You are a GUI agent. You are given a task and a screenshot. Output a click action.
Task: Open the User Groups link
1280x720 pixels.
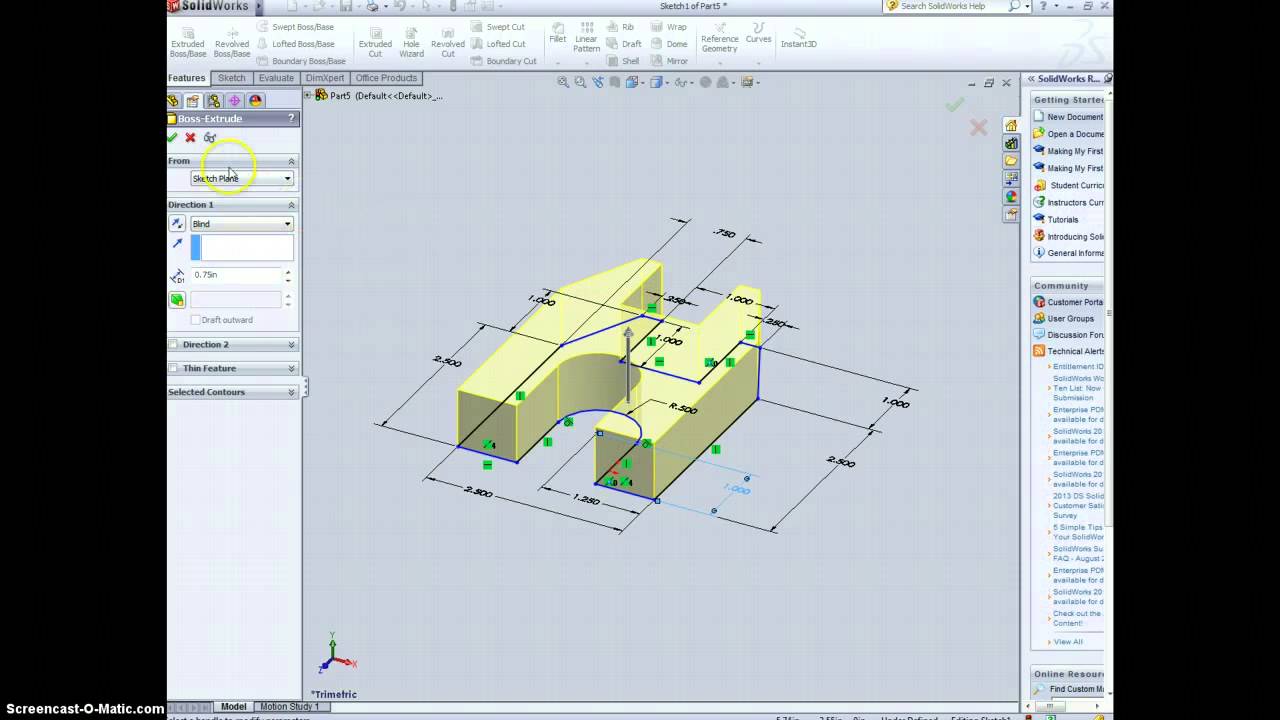[x=1070, y=319]
